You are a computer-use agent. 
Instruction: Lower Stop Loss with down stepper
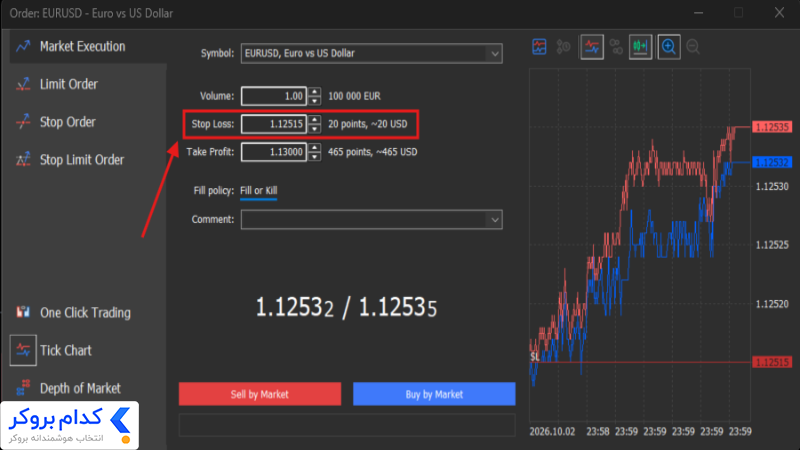[315, 129]
